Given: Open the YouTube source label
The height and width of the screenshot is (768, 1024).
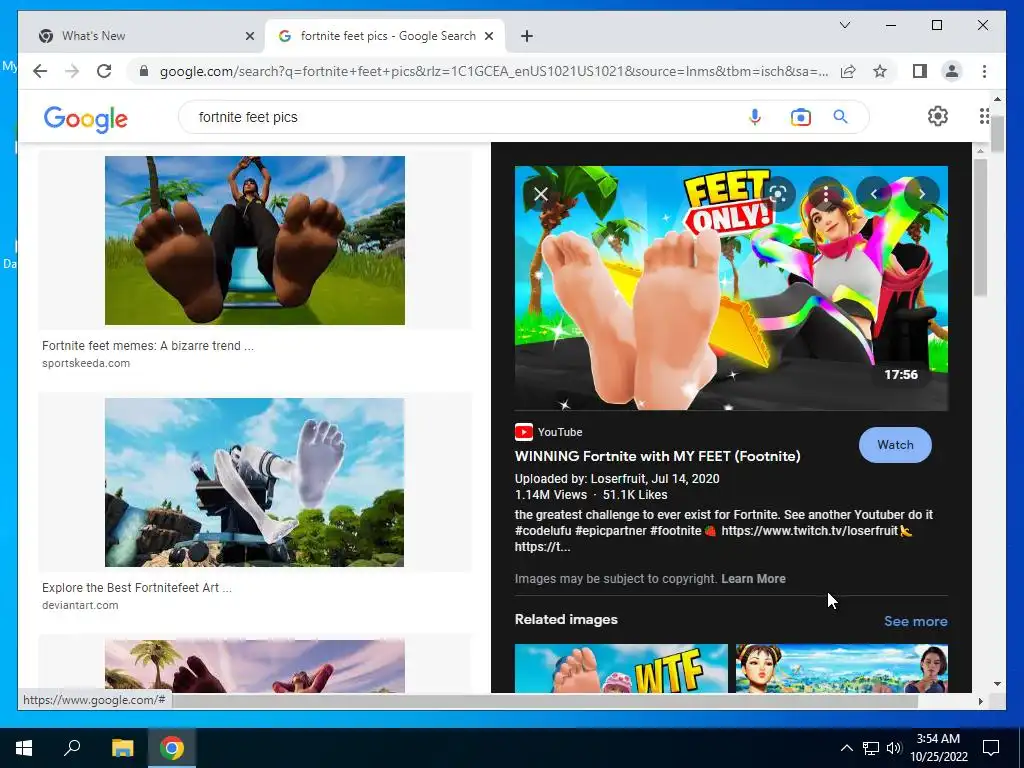Looking at the screenshot, I should (x=560, y=432).
